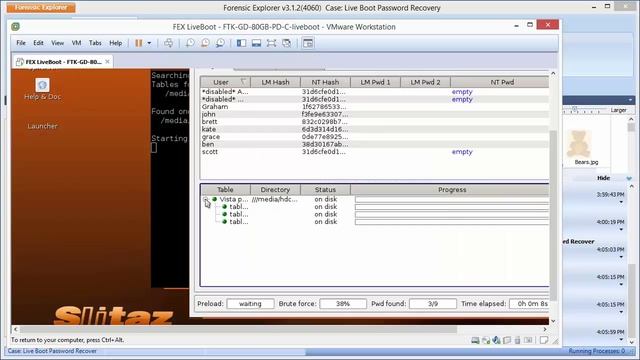640x360 pixels.
Task: Click the Pwd found 3/9 field
Action: point(433,304)
